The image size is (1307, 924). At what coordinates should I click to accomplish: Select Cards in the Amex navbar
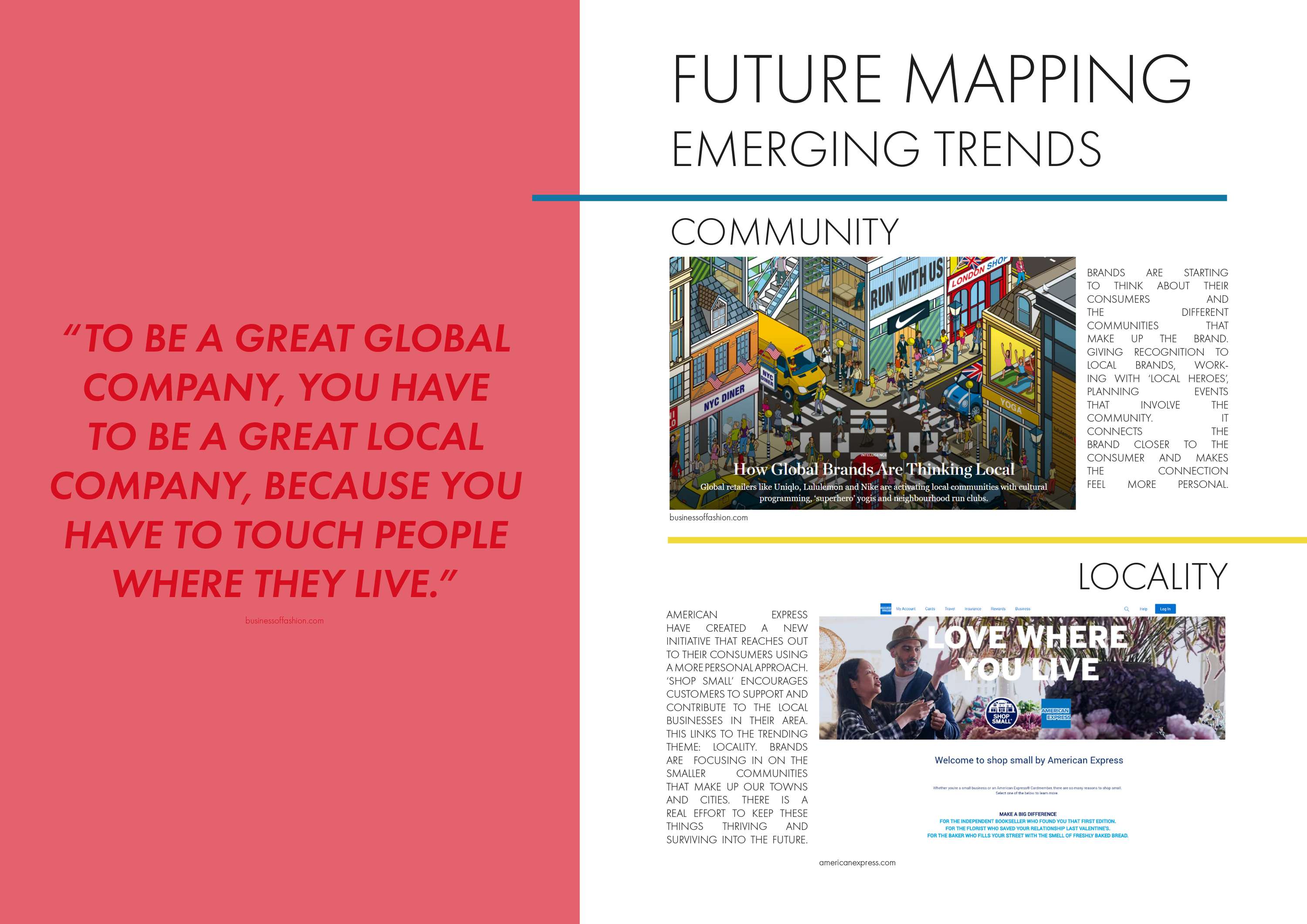[930, 609]
